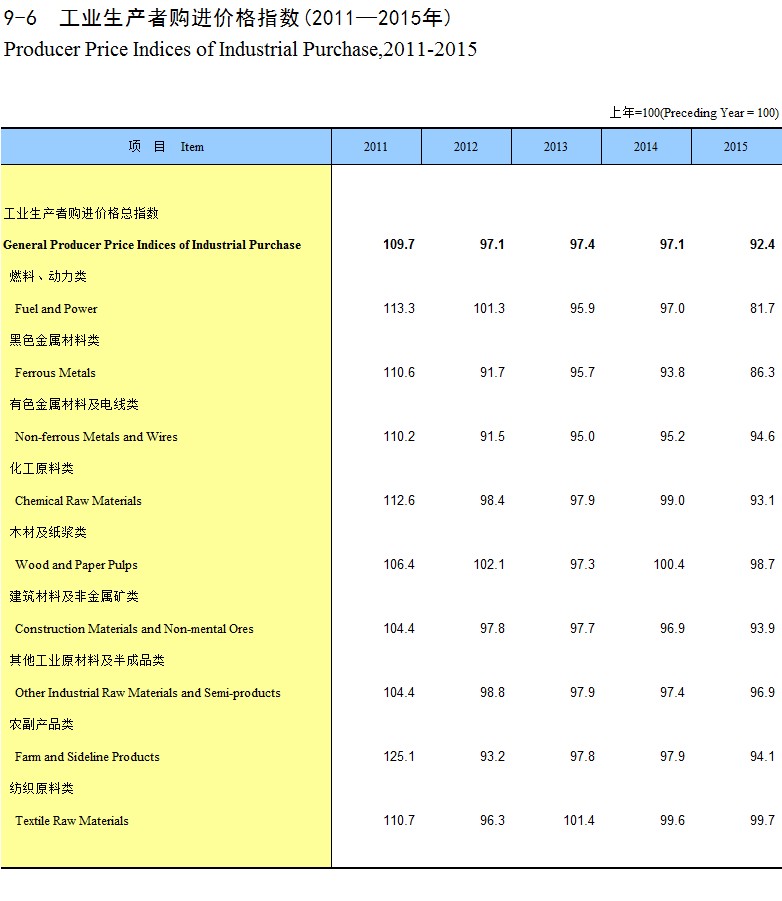Click the Chinese label 黑色金属材料类
Viewport: 782px width, 901px height.
(54, 340)
